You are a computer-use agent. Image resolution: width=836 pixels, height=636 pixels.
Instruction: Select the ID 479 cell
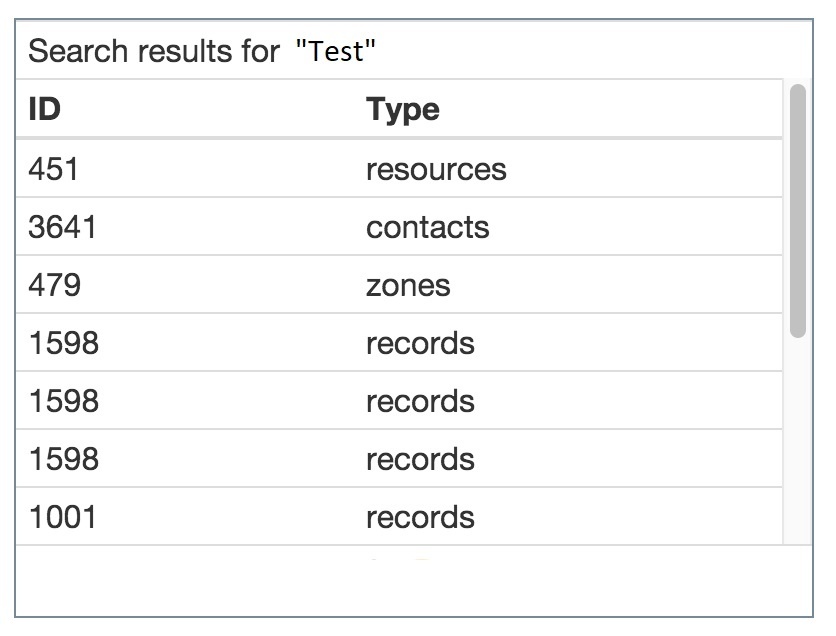pos(54,285)
